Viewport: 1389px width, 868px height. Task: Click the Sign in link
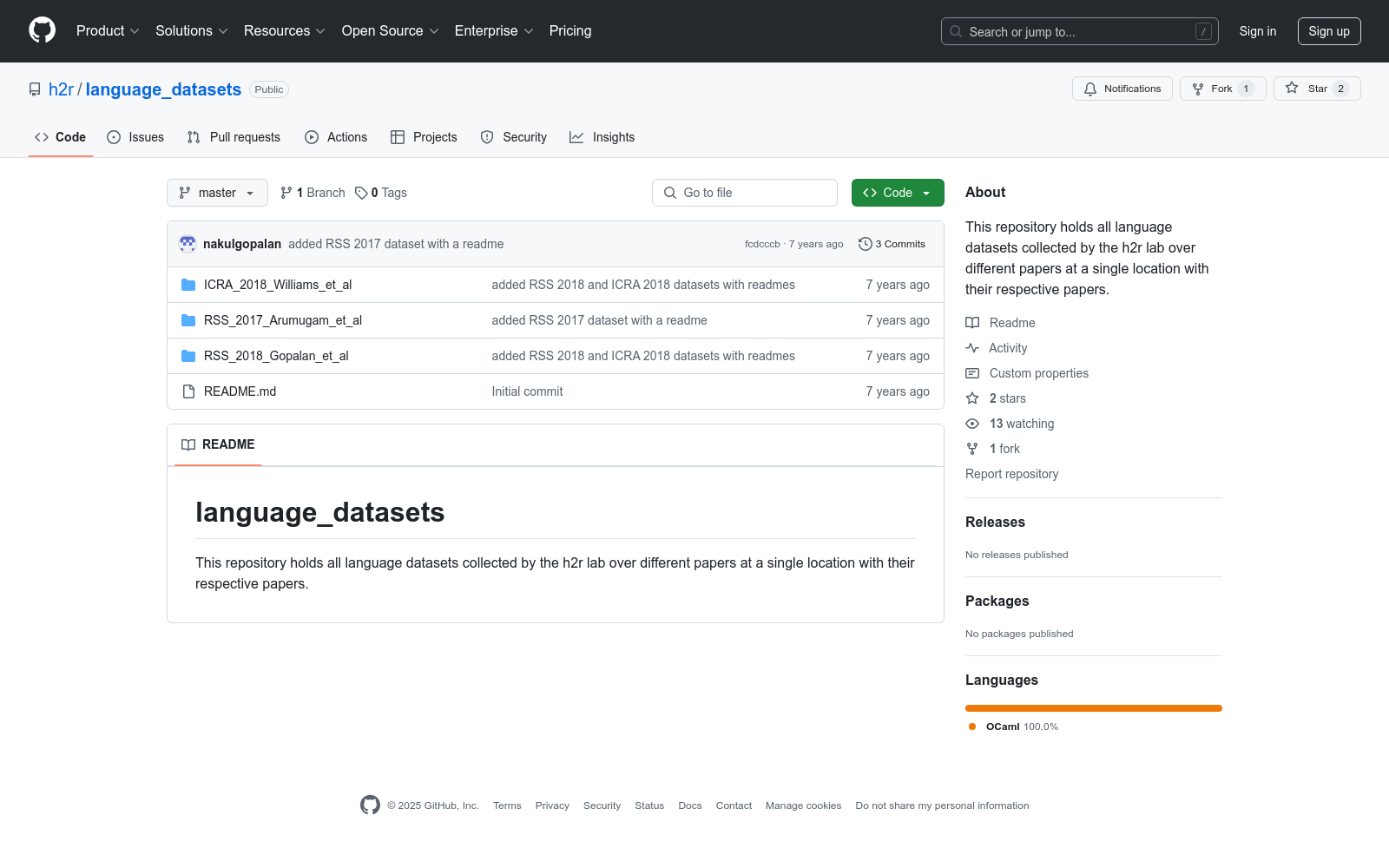click(x=1258, y=31)
